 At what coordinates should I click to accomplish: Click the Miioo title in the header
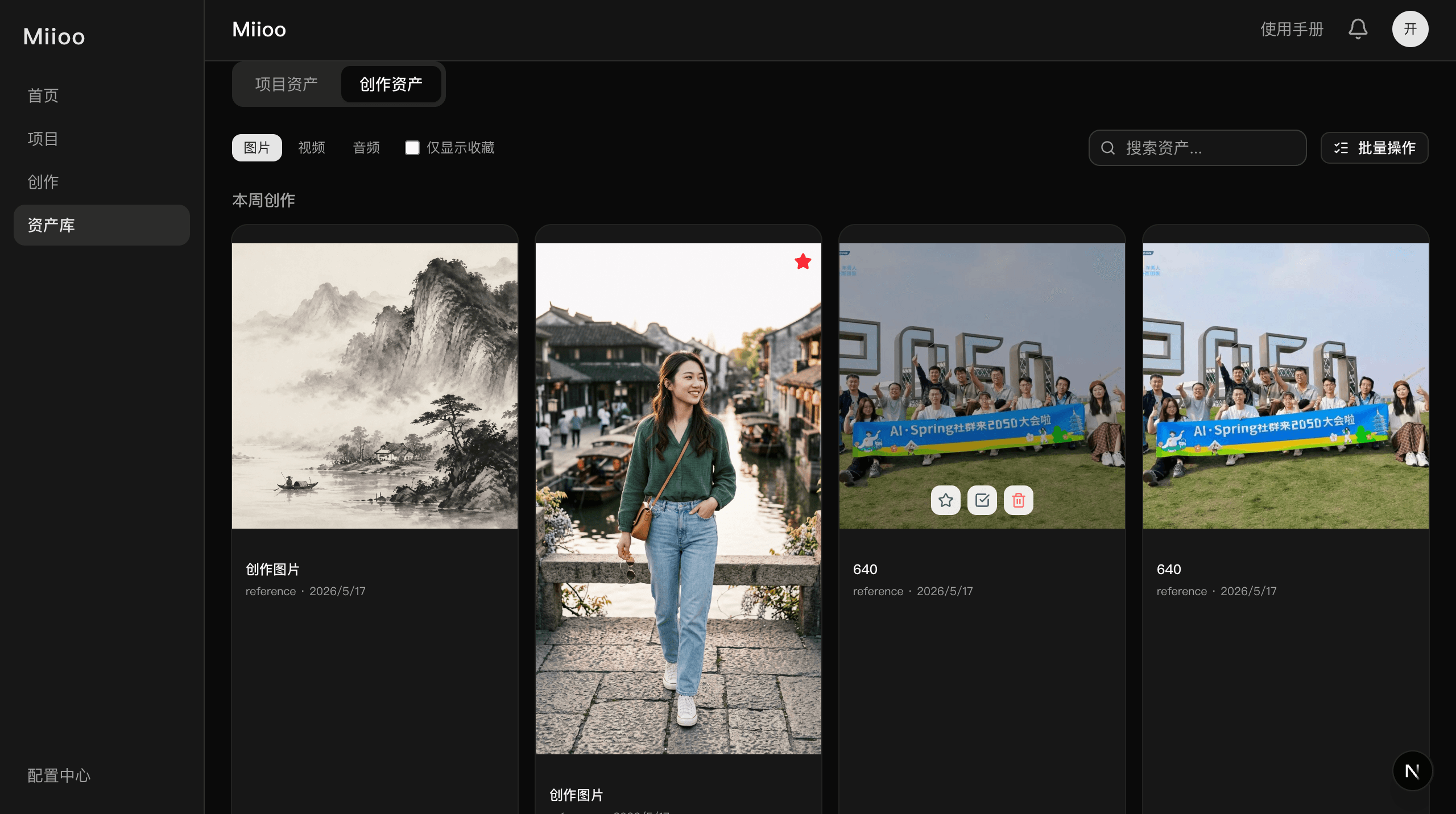tap(259, 29)
